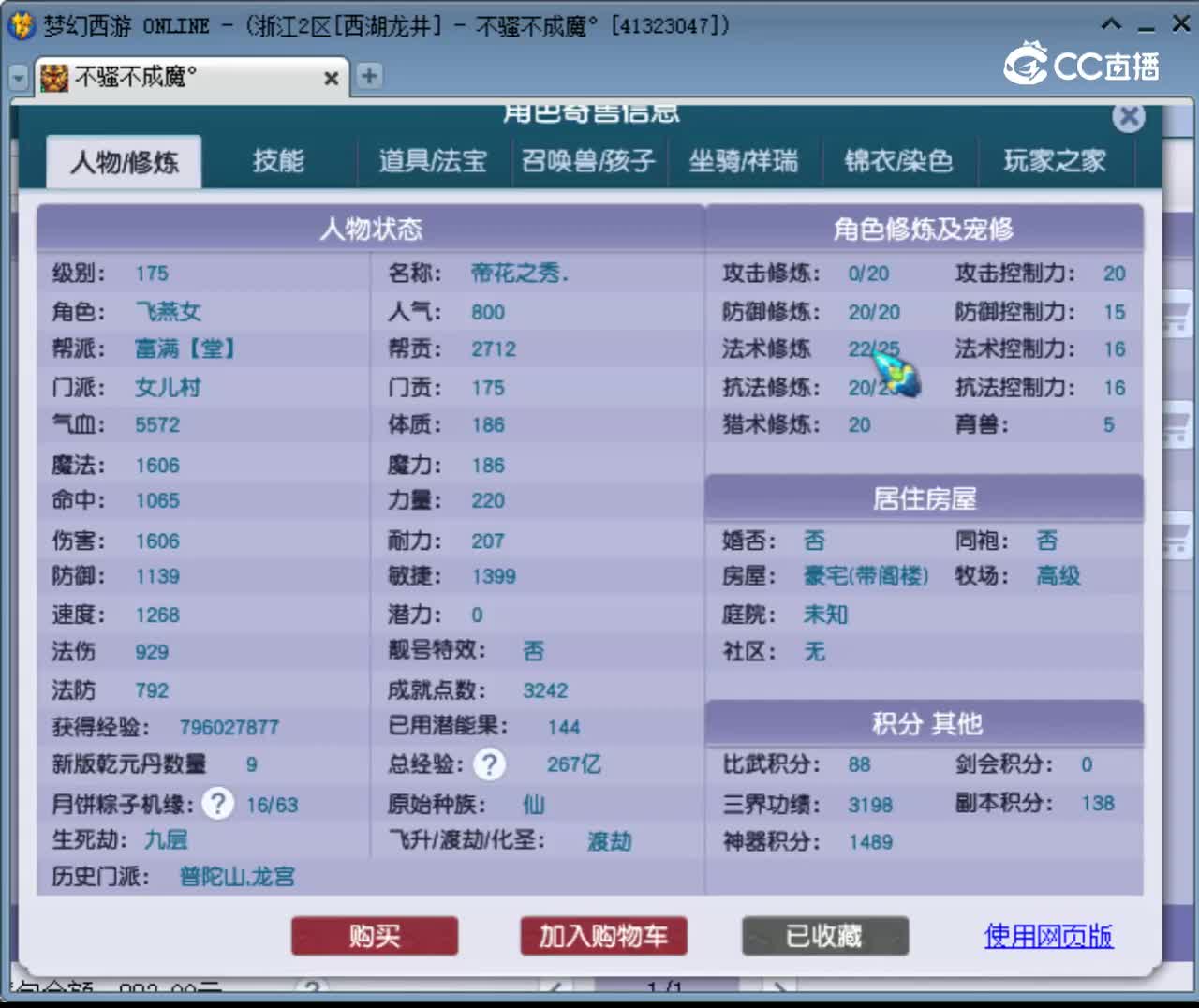
Task: Click 猎术修炼 value 20
Action: coord(859,425)
